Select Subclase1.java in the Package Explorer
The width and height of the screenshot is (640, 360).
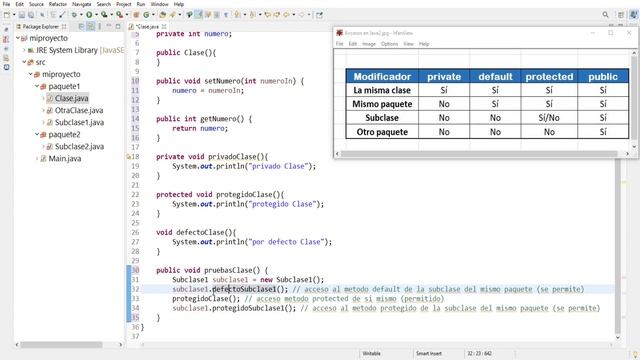(x=79, y=122)
